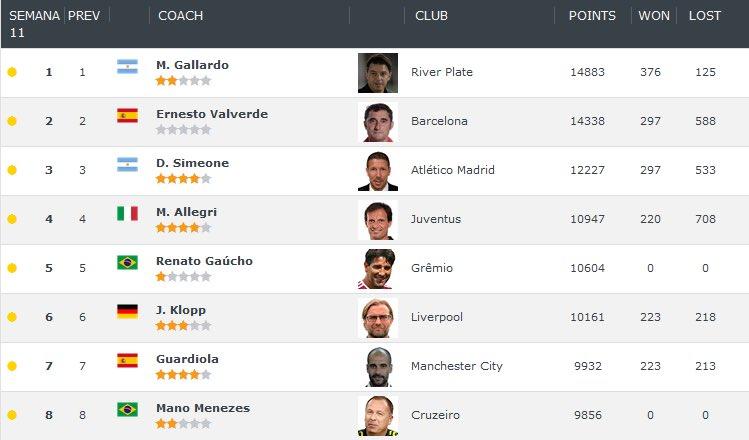
Task: Click the CLUB column header
Action: 431,16
